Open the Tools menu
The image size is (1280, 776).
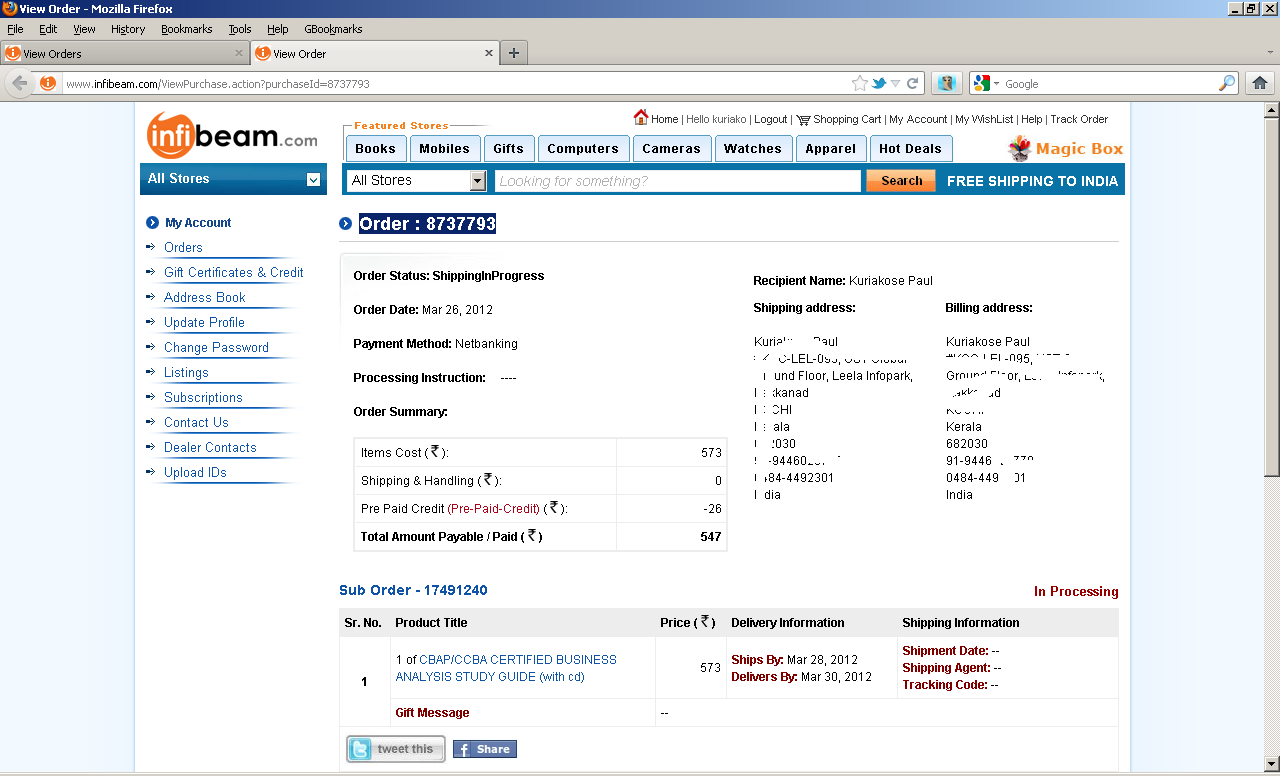point(240,29)
